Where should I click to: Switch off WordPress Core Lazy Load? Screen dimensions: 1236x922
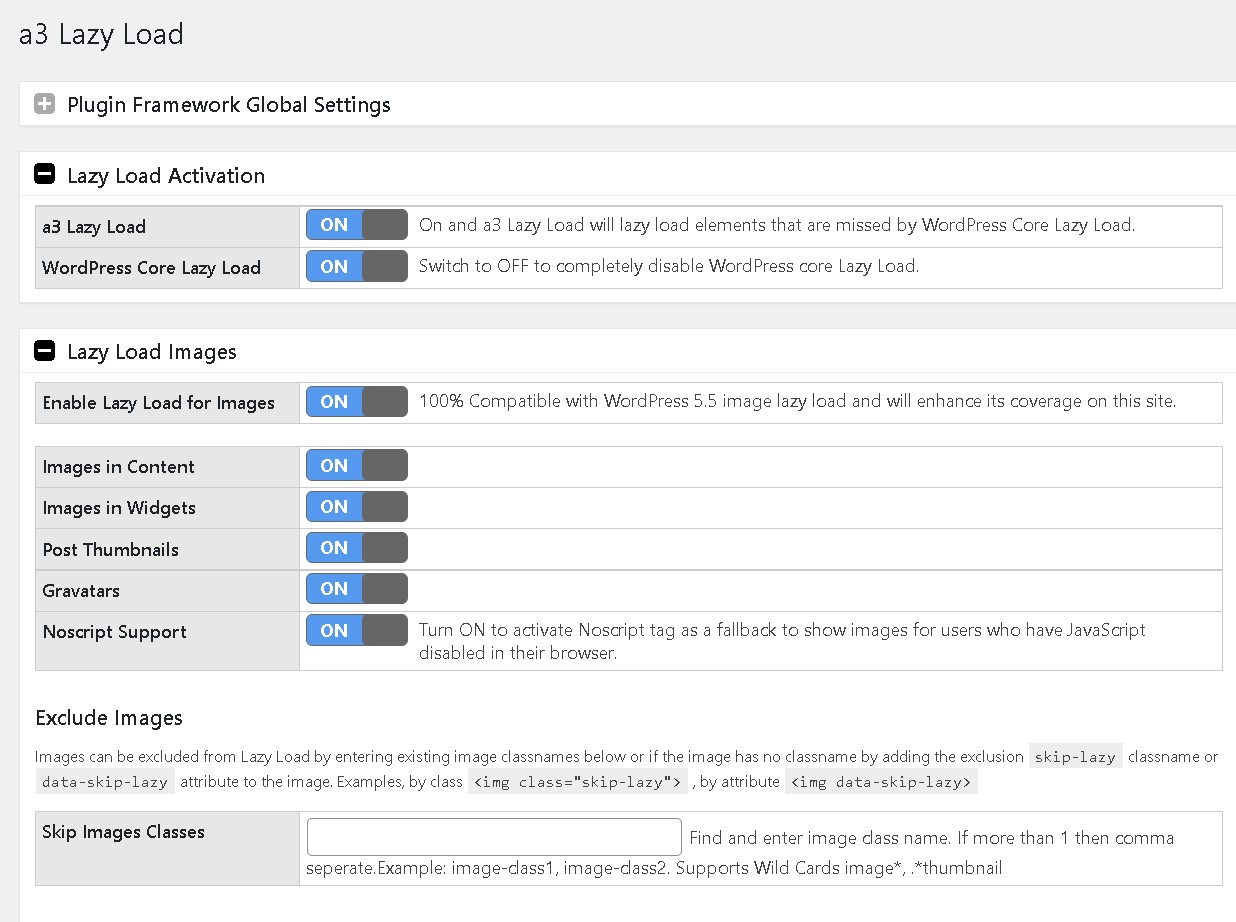(356, 266)
